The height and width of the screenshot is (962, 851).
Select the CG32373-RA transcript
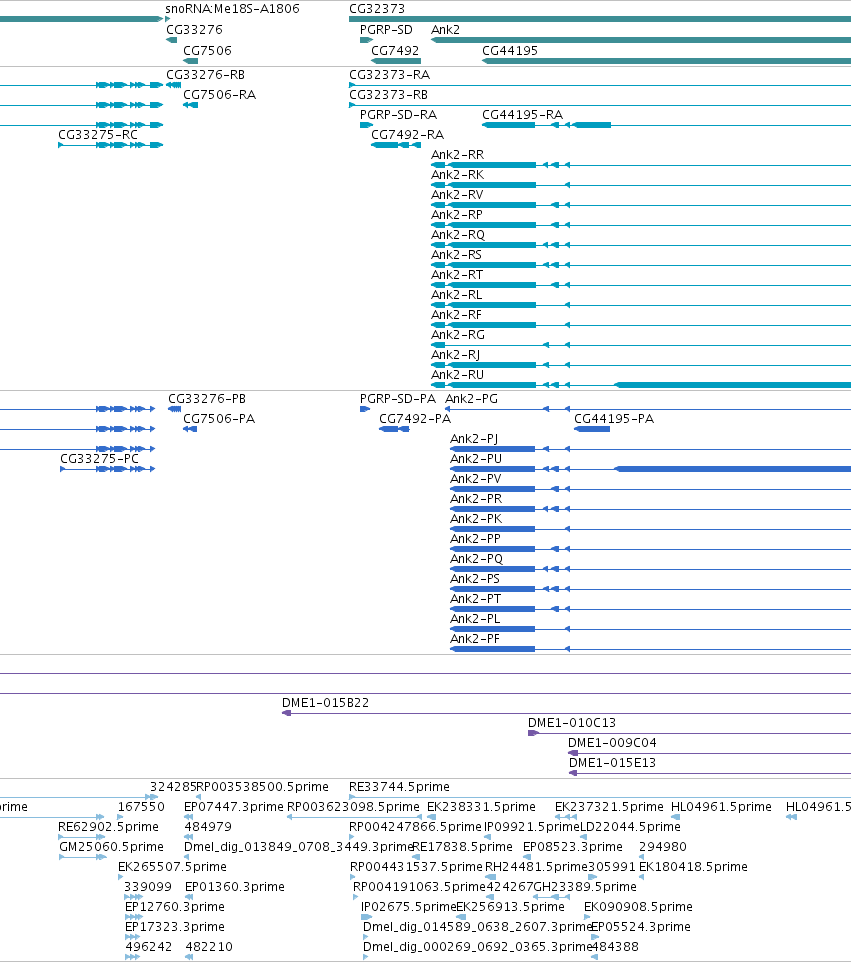point(600,85)
